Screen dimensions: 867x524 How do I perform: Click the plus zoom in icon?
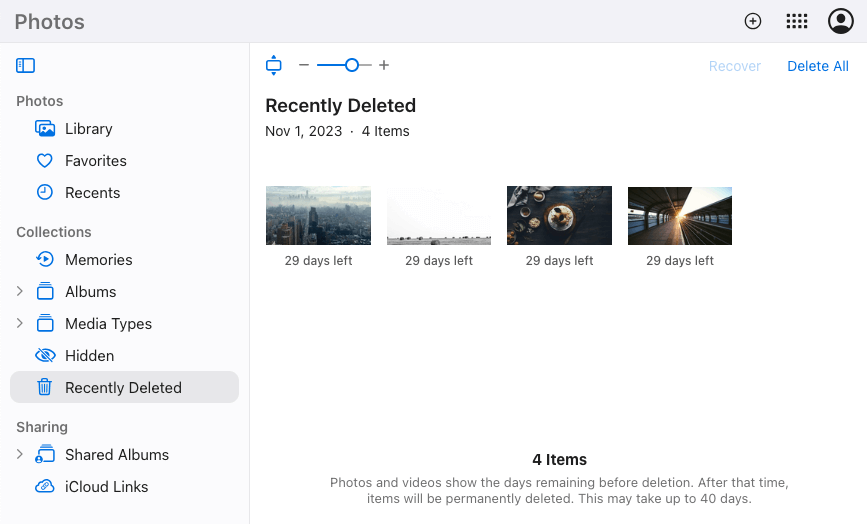[384, 65]
